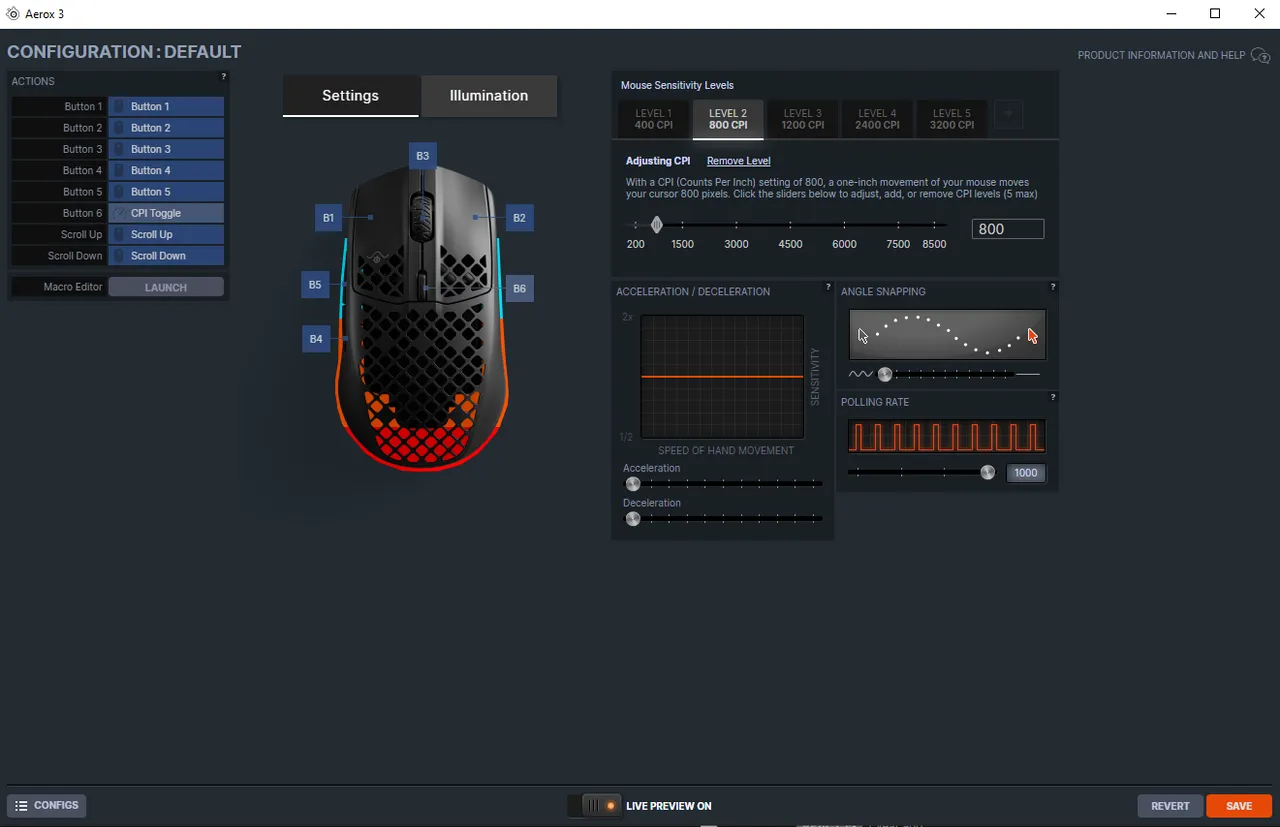This screenshot has height=827, width=1280.
Task: Click the "Live Preview On" text
Action: click(x=669, y=806)
